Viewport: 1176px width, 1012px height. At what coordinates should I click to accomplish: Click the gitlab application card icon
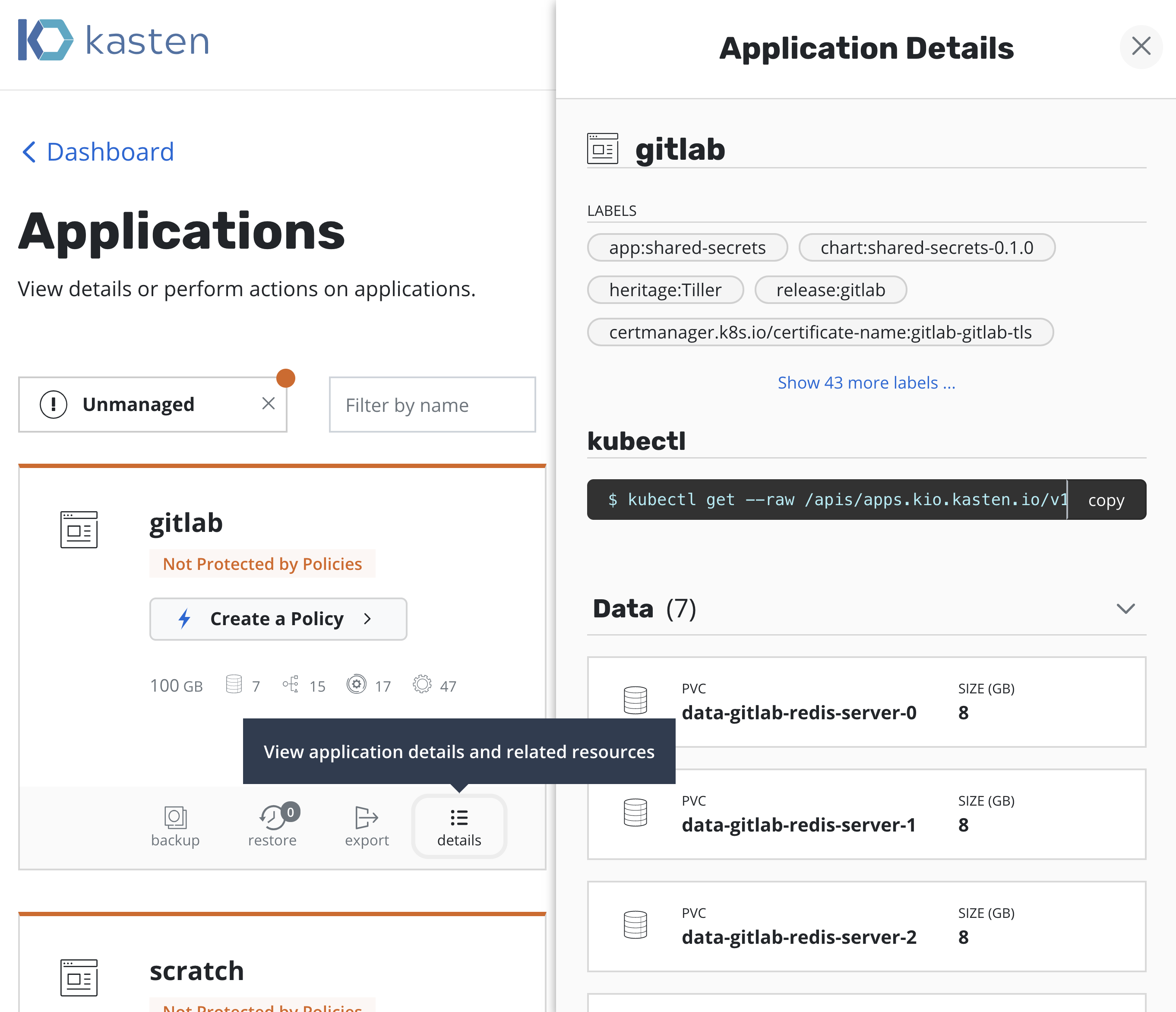pos(79,530)
